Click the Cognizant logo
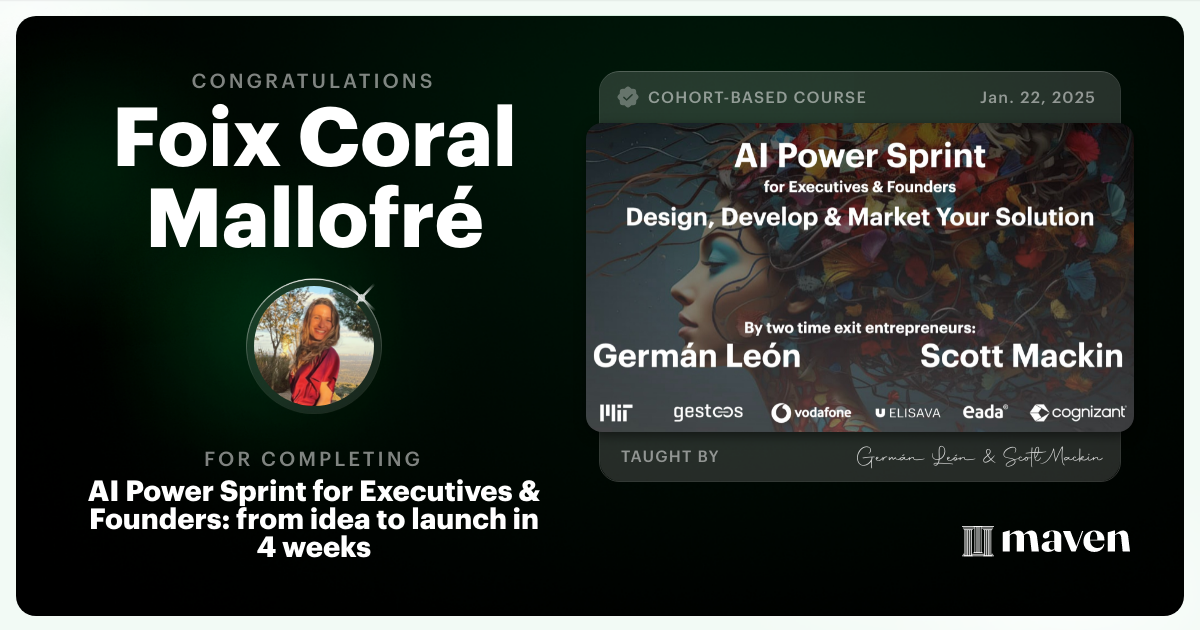This screenshot has height=630, width=1200. (1077, 412)
